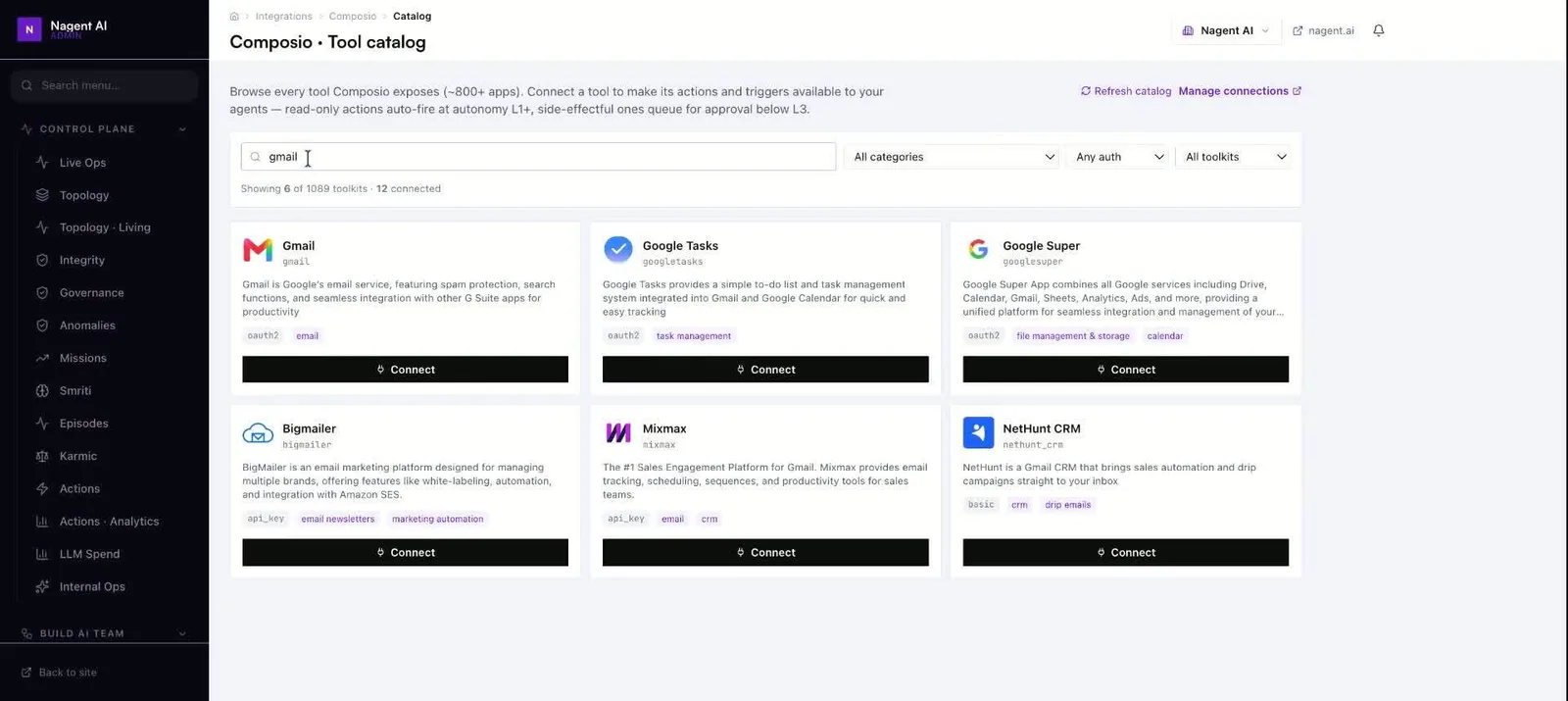Image resolution: width=1568 pixels, height=701 pixels.
Task: Click the Google Super logo icon
Action: [978, 250]
